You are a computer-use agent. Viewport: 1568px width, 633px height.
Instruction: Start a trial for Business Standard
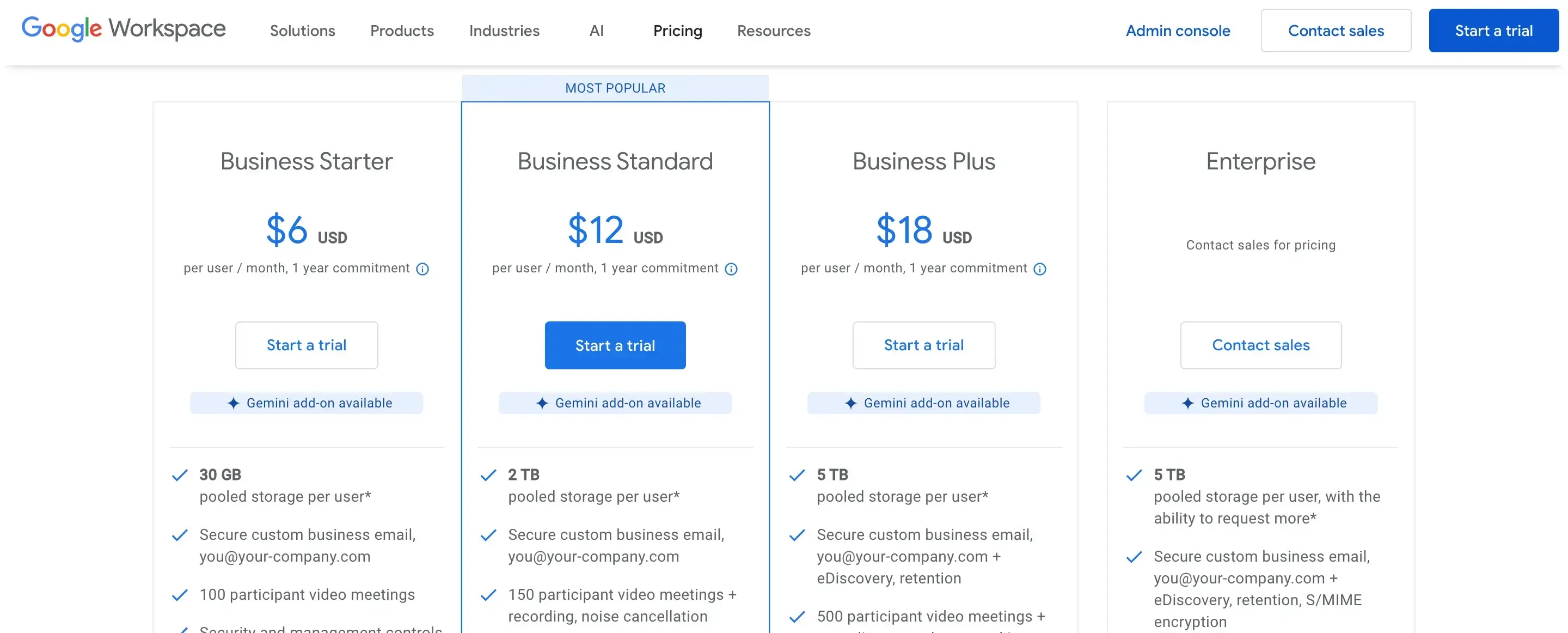pyautogui.click(x=615, y=345)
